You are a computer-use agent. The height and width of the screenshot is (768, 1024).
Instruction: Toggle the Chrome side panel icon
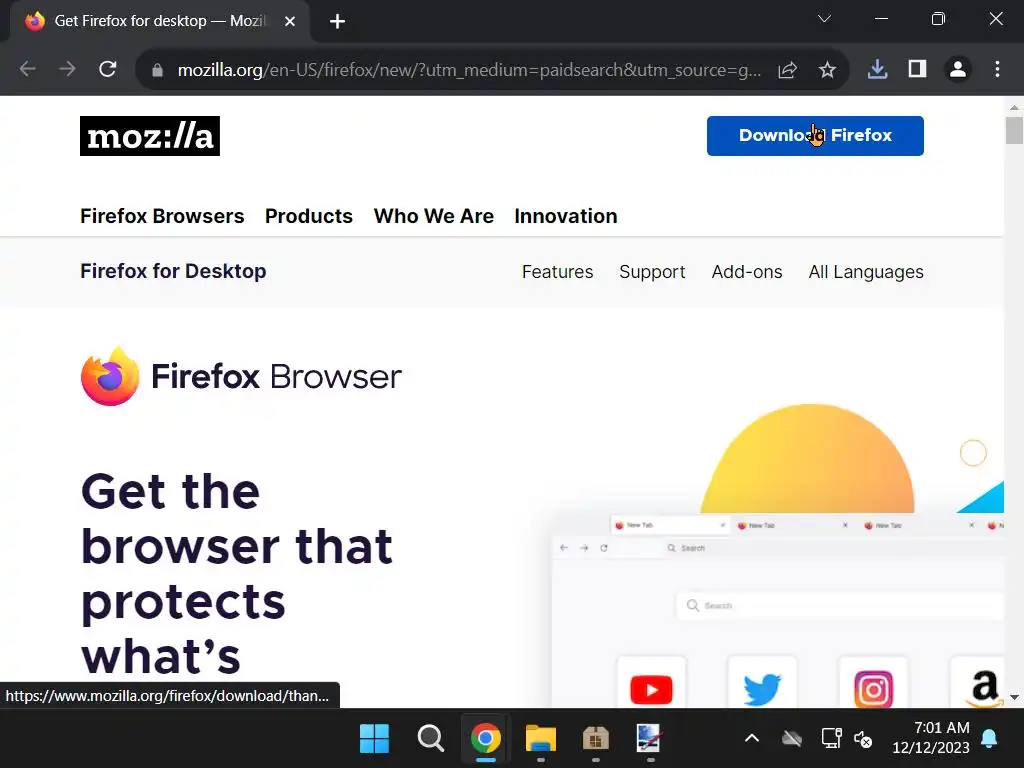(x=917, y=69)
